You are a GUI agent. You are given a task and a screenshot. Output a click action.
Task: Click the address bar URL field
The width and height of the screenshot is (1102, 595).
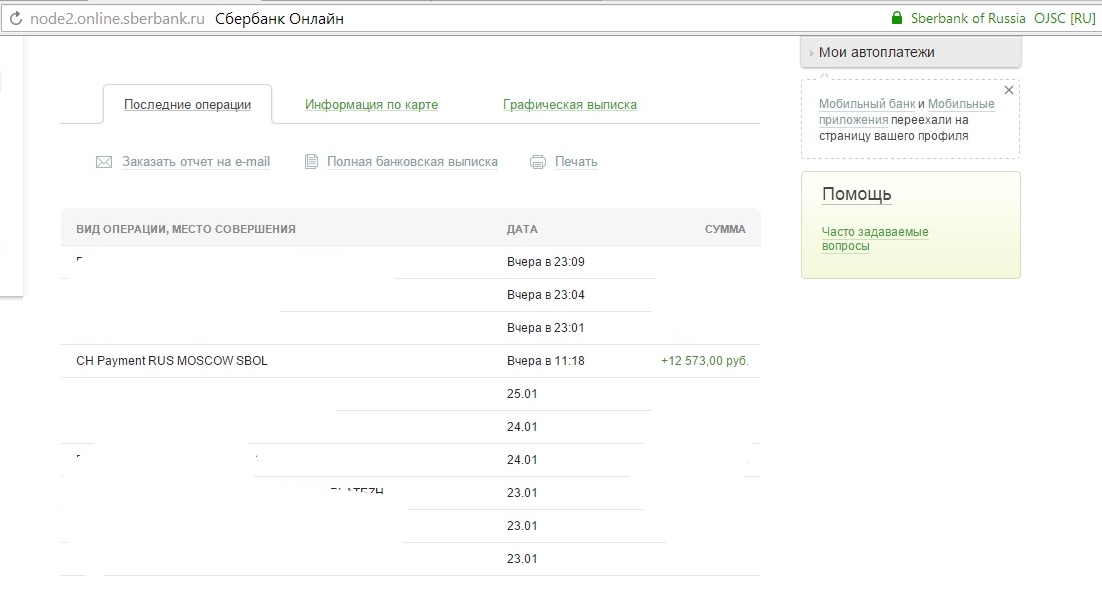point(118,18)
